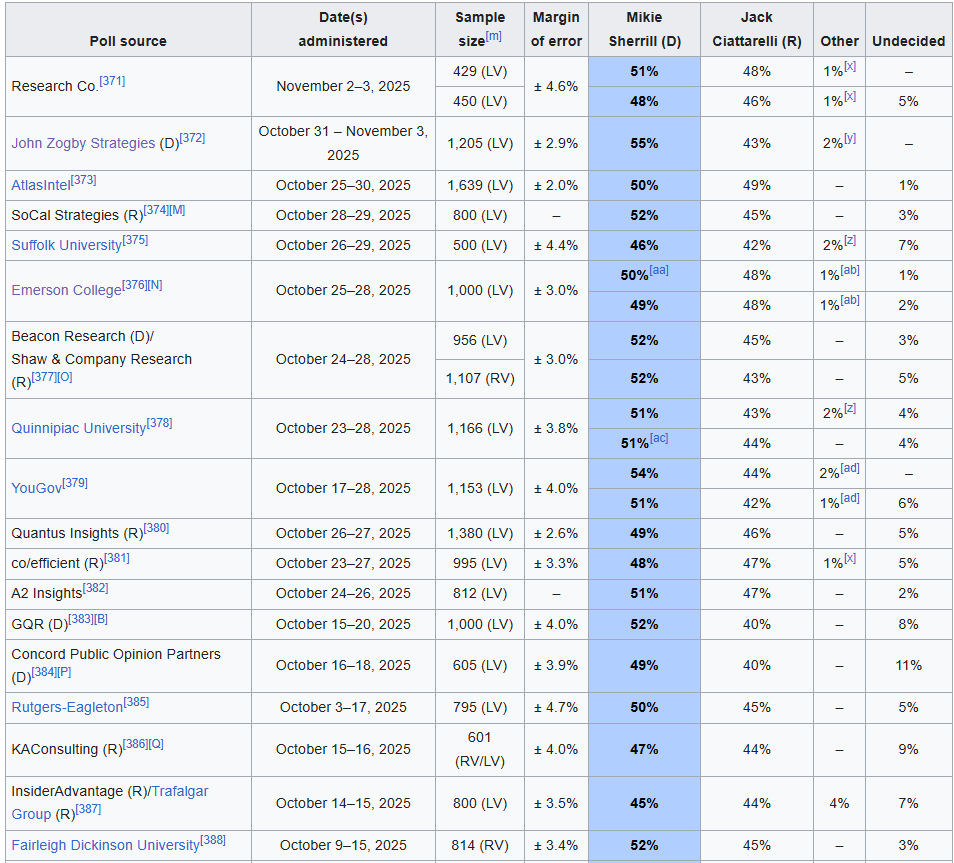Viewport: 954px width, 863px height.
Task: Open footnote aa next to Emerson 50%
Action: [x=659, y=270]
